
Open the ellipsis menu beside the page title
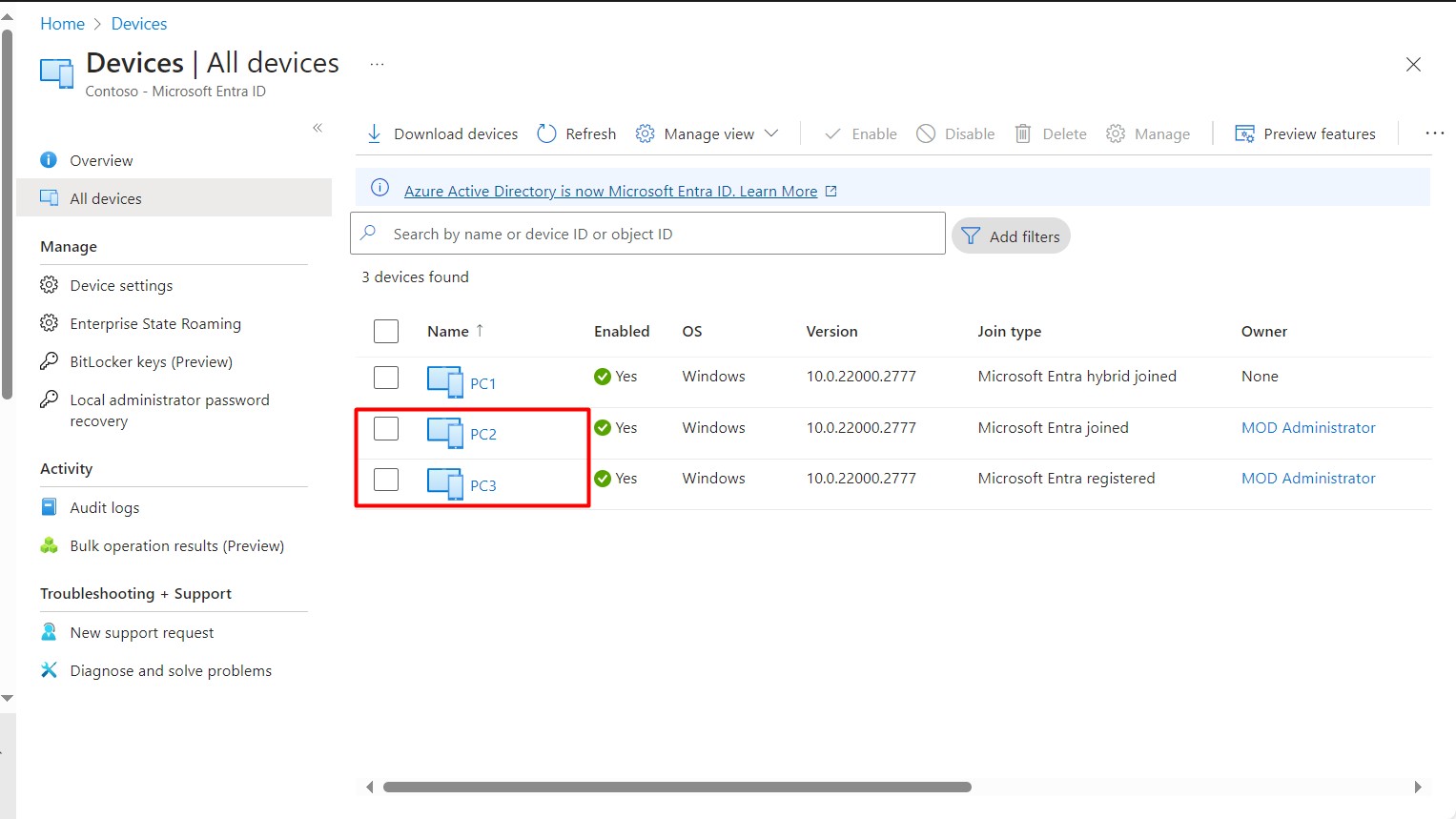pyautogui.click(x=377, y=65)
